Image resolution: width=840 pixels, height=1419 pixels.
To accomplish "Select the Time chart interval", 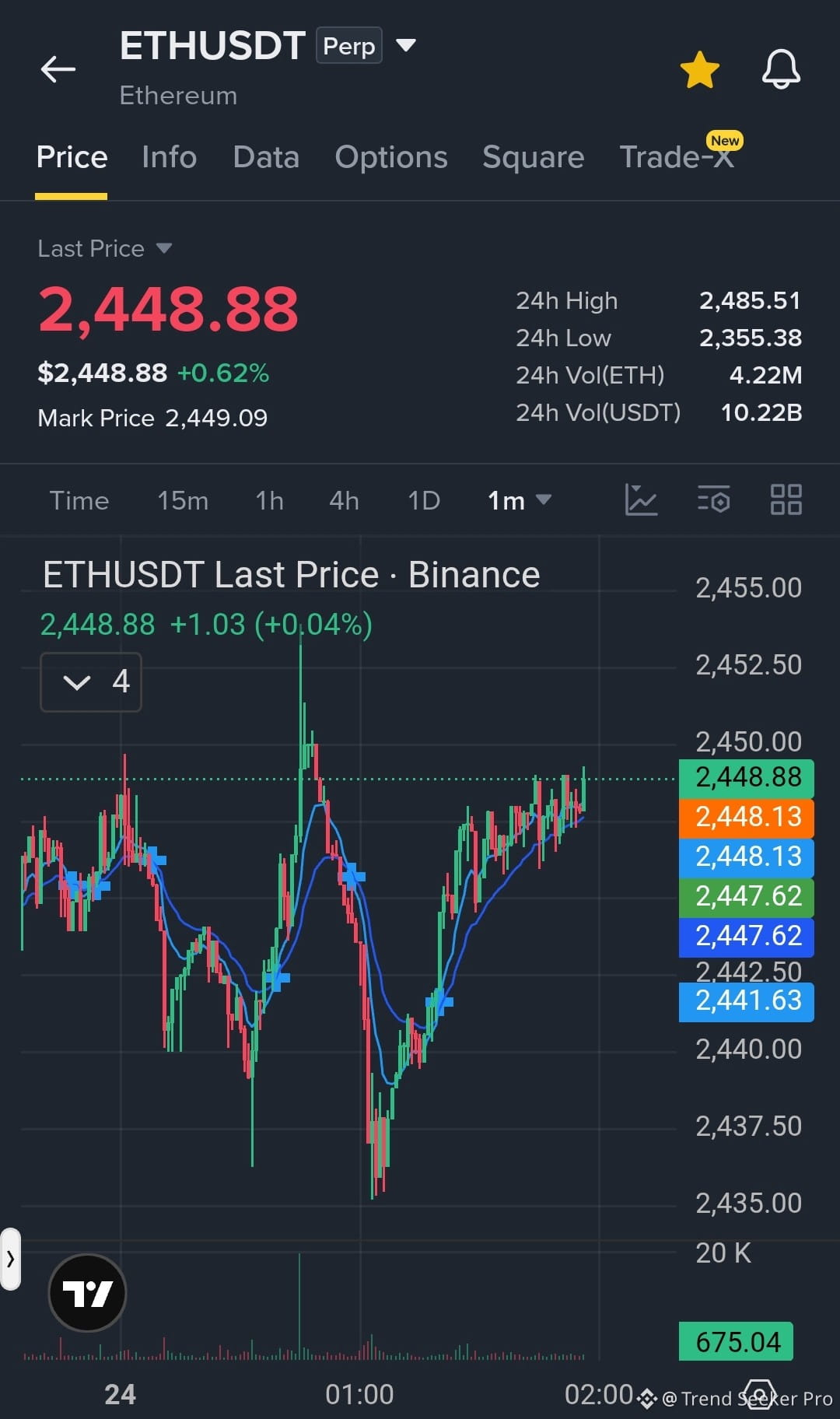I will point(79,500).
